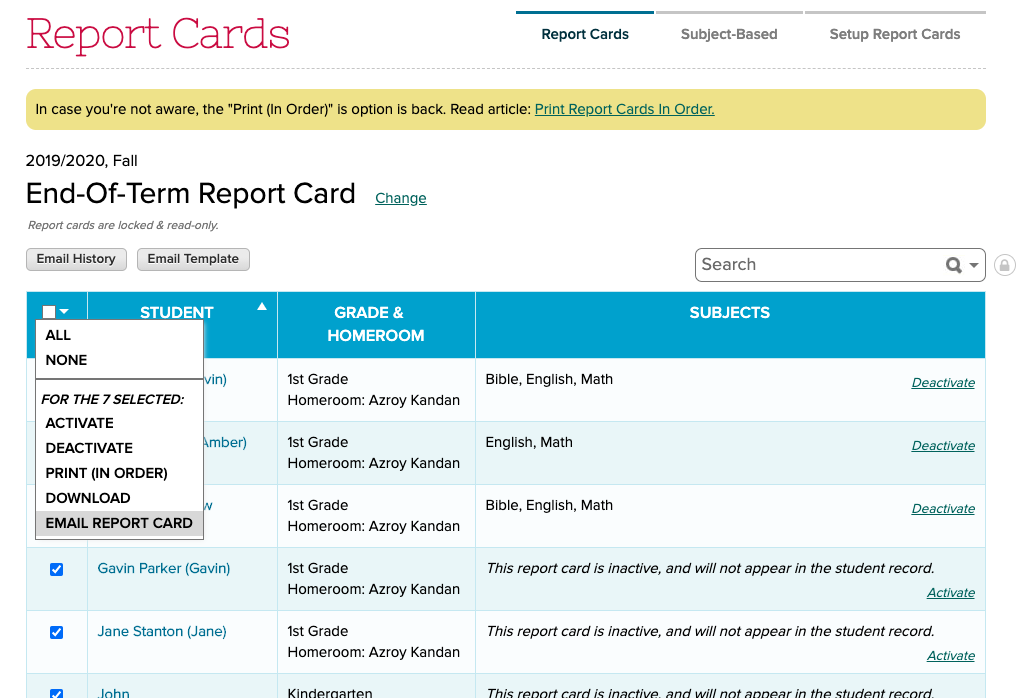Viewport: 1028px width, 698px height.
Task: Uncheck Gavin Parker's checkbox
Action: (56, 570)
